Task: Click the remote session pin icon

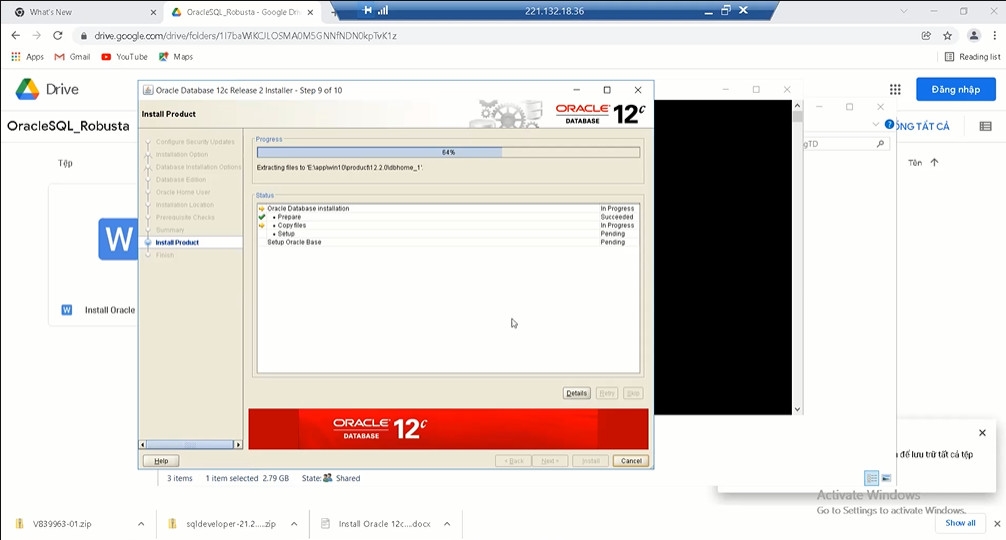Action: coord(367,10)
